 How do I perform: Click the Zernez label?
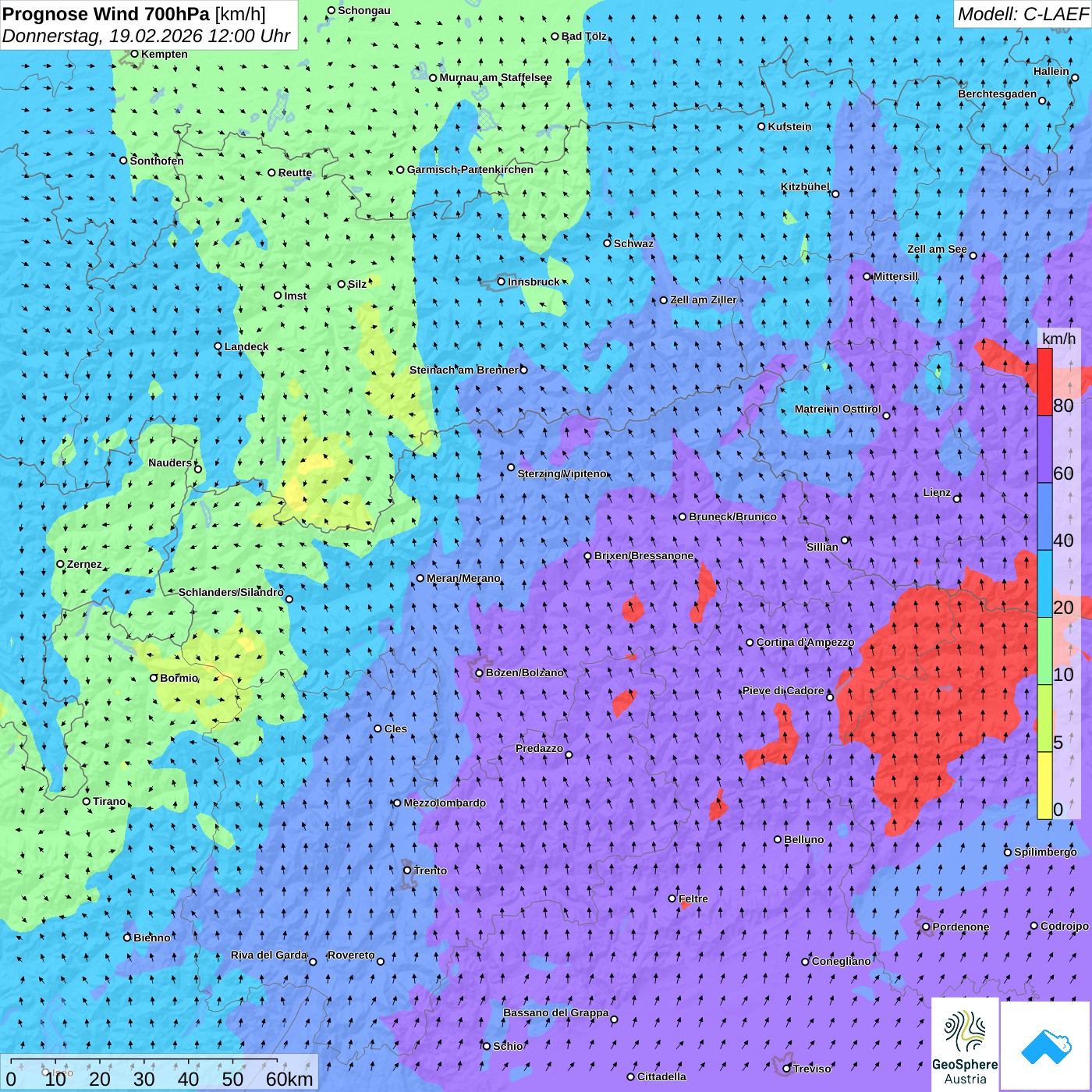[84, 564]
